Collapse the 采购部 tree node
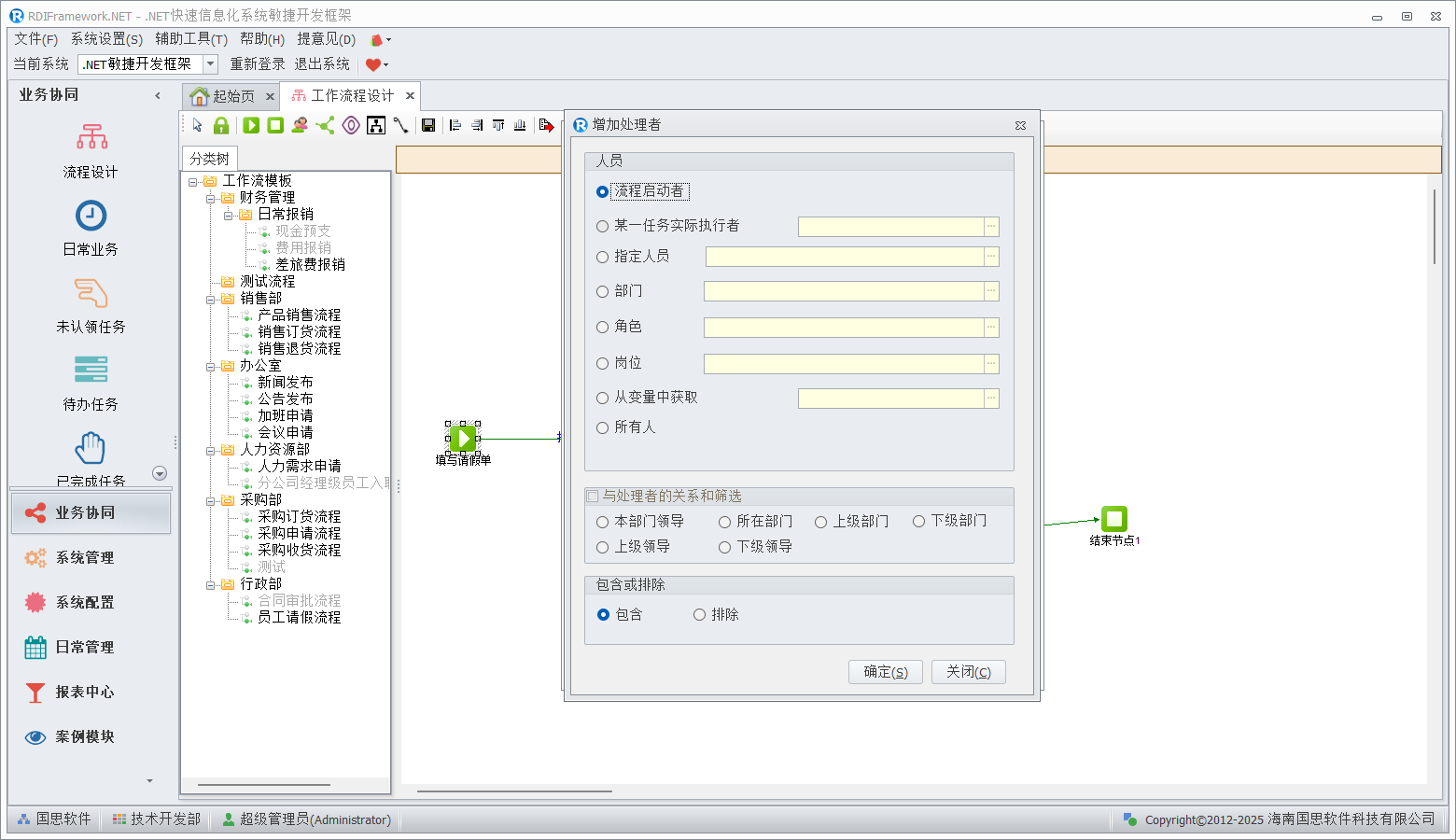Viewport: 1456px width, 840px height. (x=211, y=500)
